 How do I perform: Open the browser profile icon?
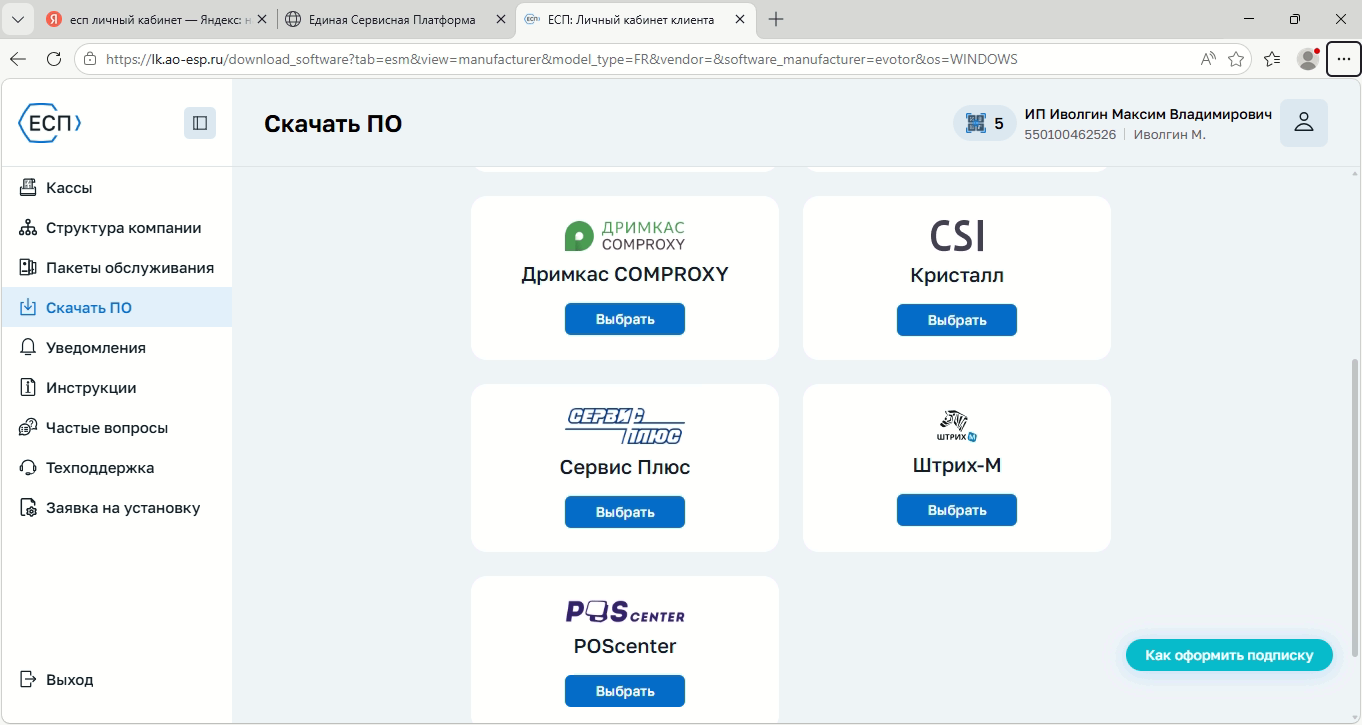pyautogui.click(x=1308, y=59)
